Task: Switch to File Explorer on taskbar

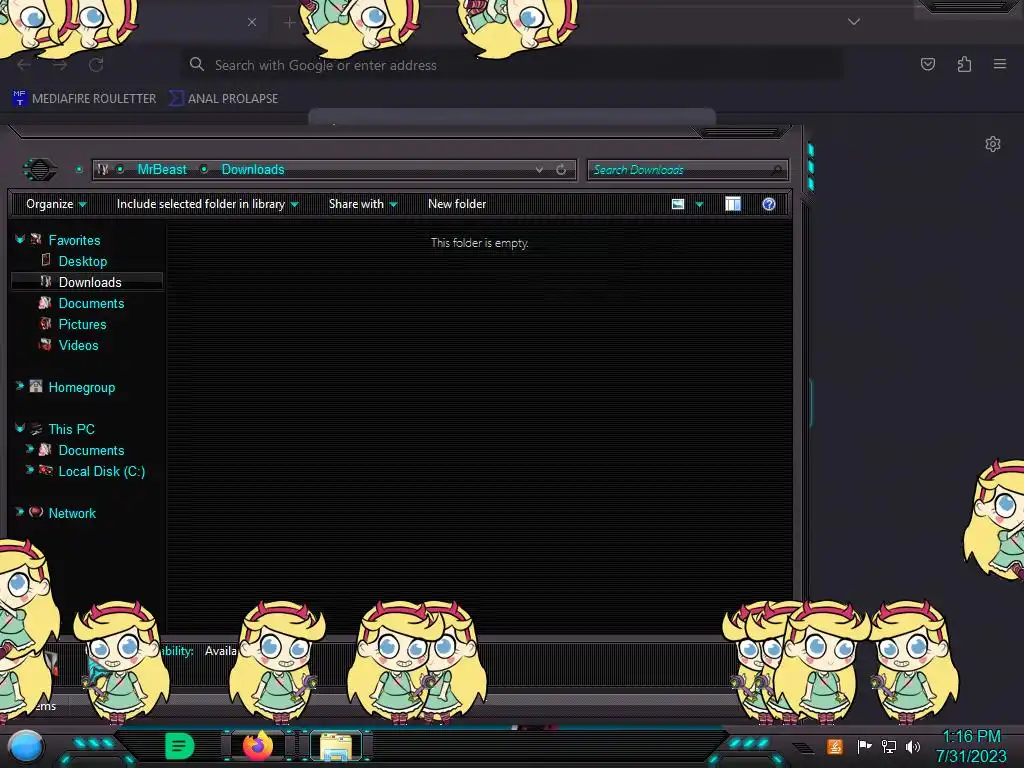Action: [x=336, y=746]
